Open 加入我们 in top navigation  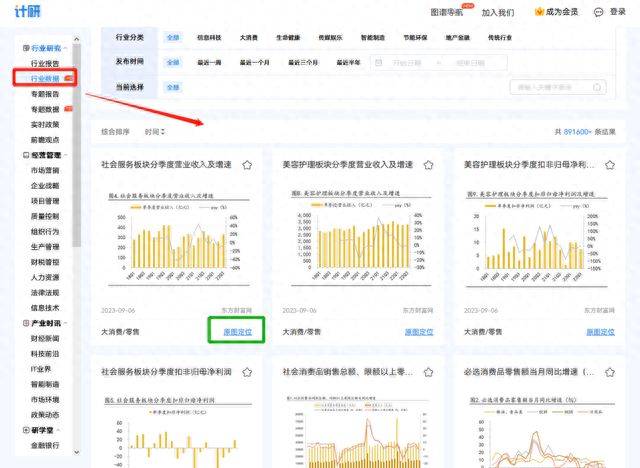pos(498,12)
